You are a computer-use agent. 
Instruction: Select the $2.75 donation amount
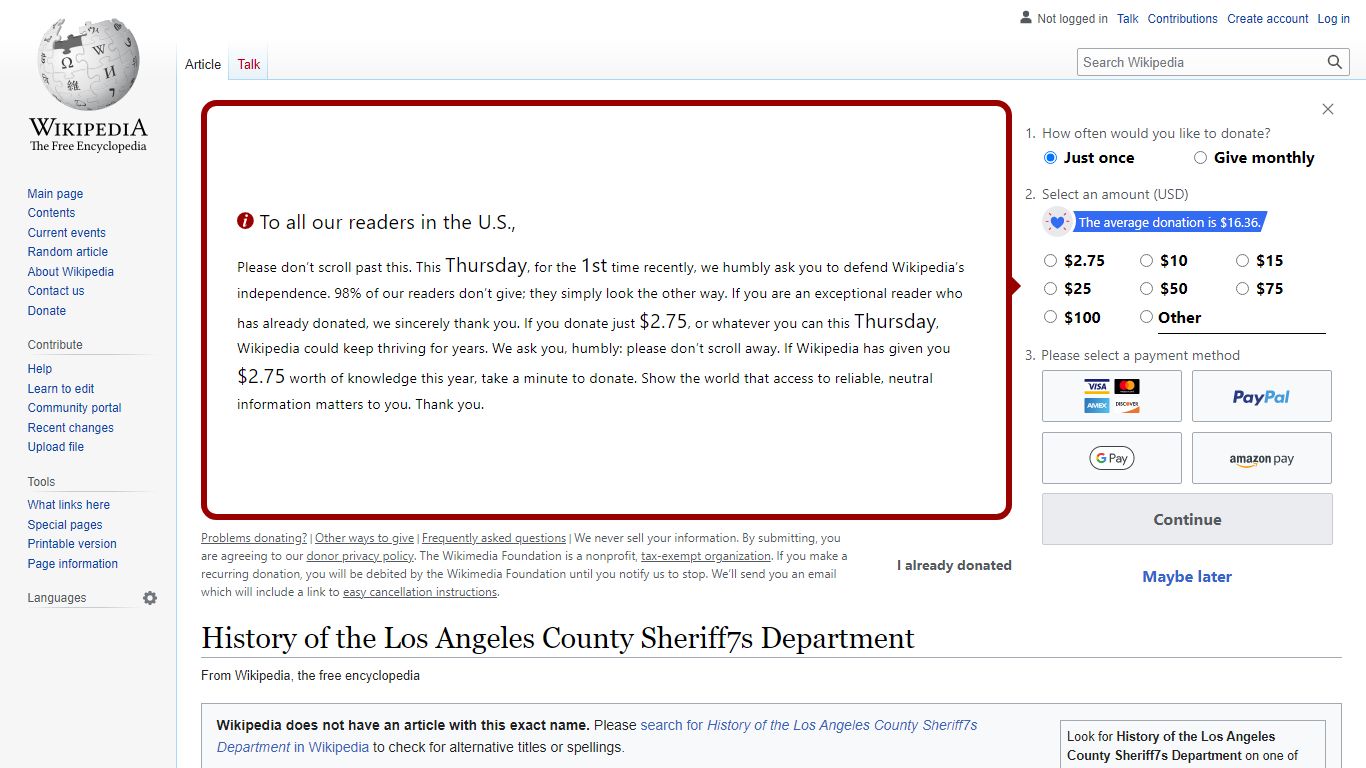pyautogui.click(x=1050, y=261)
